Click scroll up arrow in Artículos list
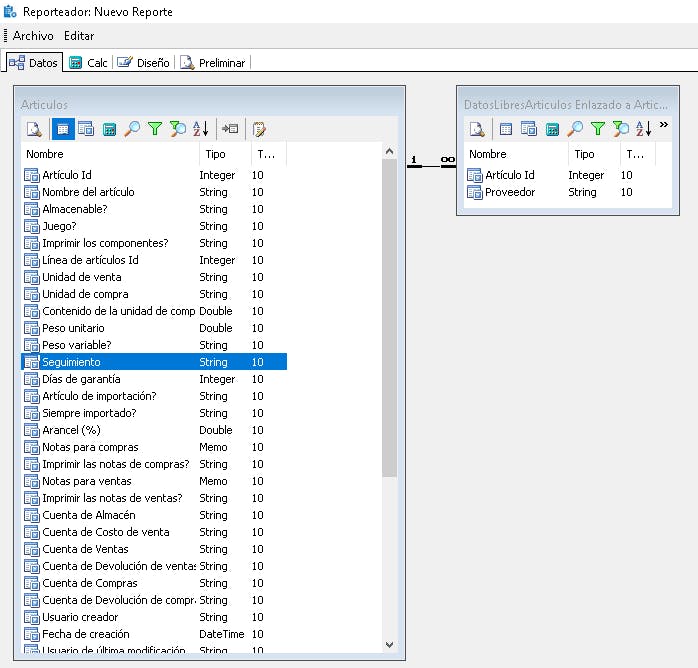The width and height of the screenshot is (698, 668). pyautogui.click(x=389, y=151)
